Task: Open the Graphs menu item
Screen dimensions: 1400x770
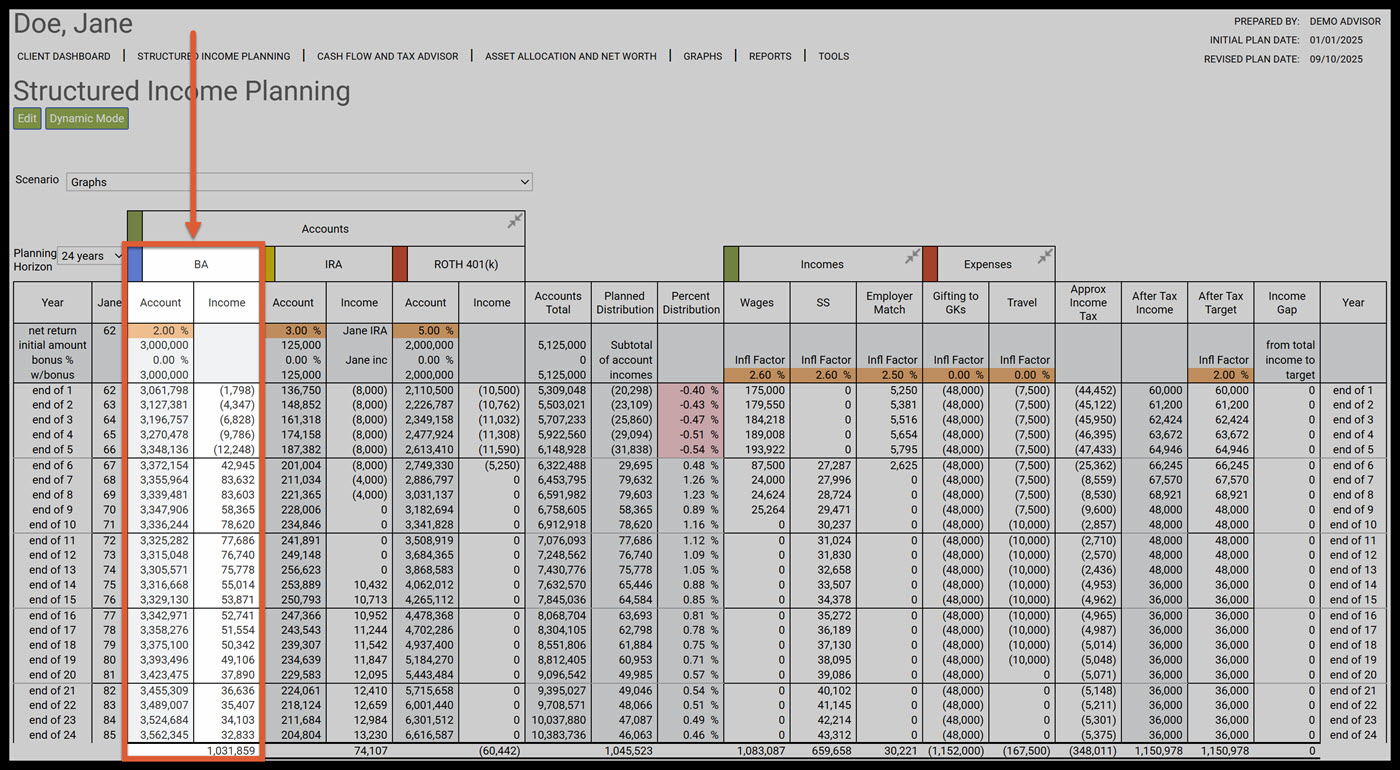Action: pos(703,56)
